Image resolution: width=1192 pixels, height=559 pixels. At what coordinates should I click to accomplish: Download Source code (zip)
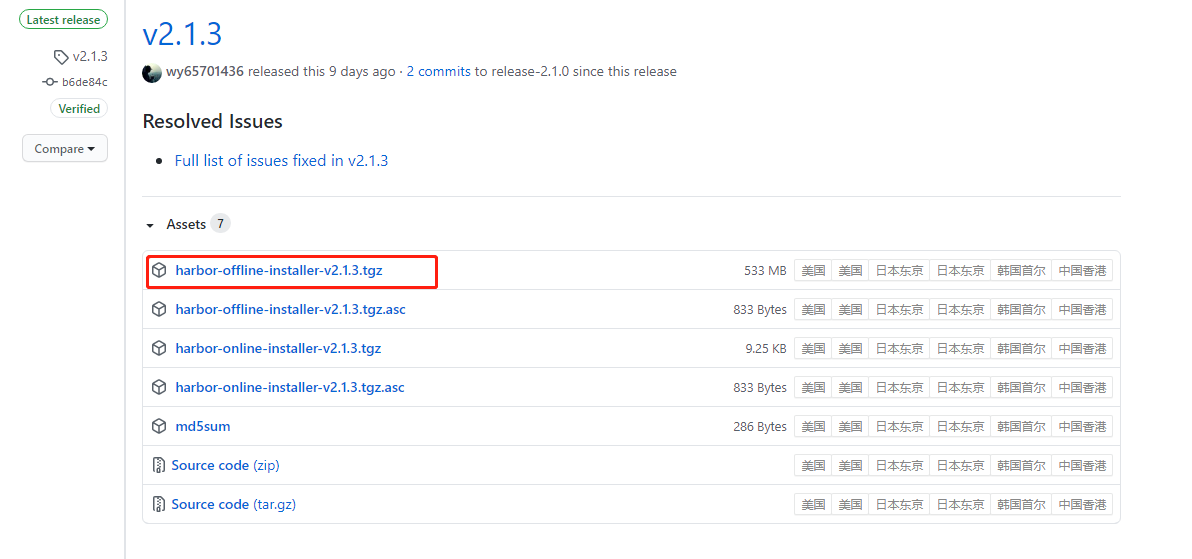tap(225, 465)
